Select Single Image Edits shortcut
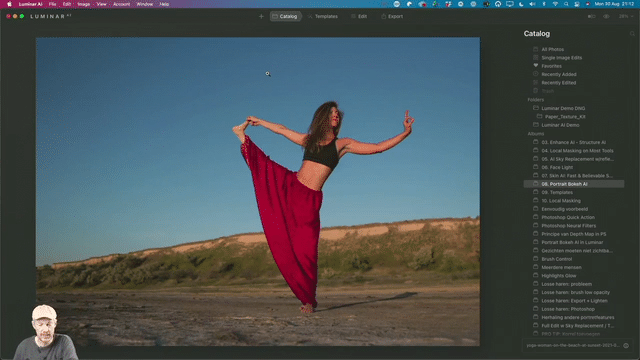Viewport: 640px width, 360px height. 562,58
